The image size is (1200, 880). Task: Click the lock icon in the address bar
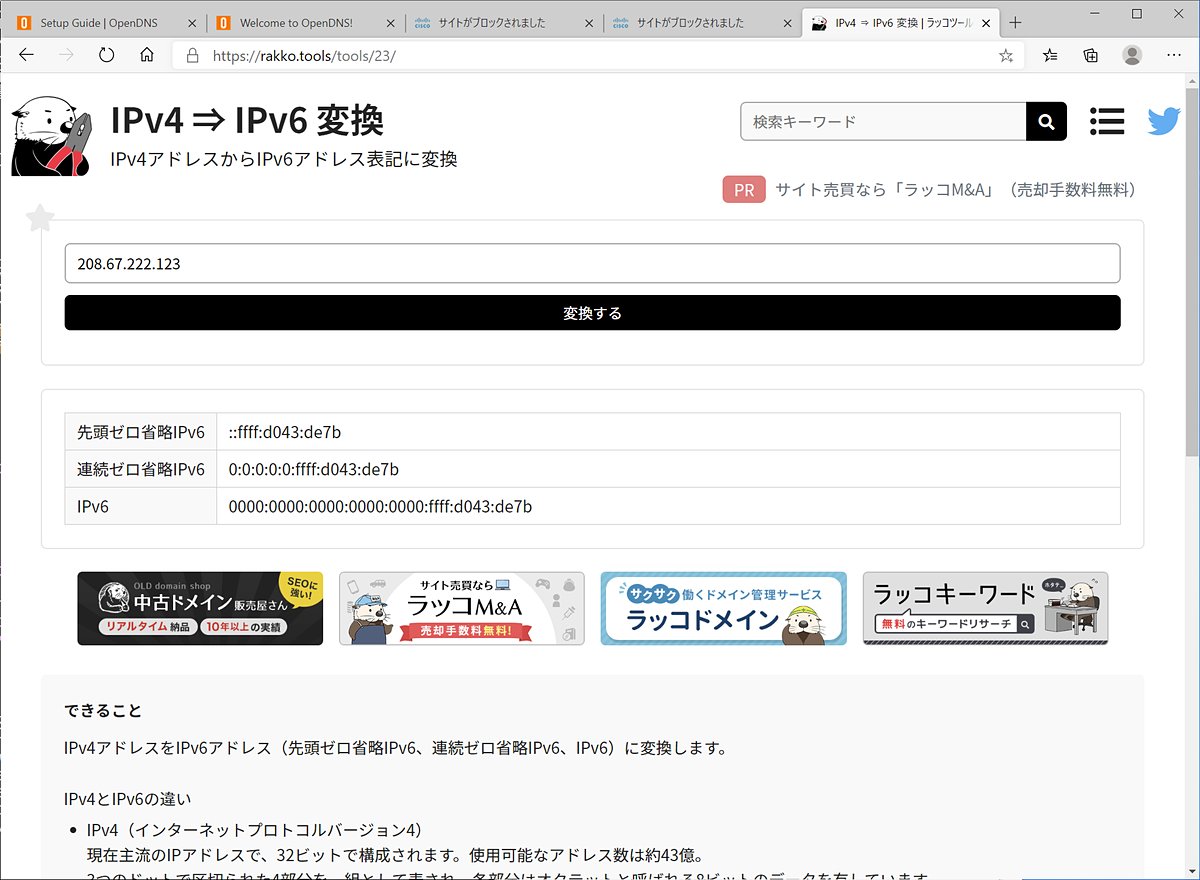click(193, 55)
